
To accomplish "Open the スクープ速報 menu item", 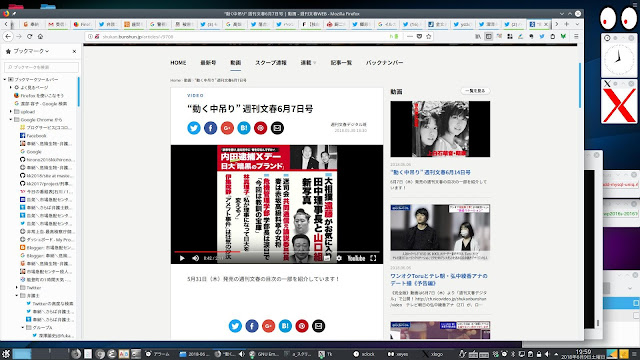I will [271, 63].
